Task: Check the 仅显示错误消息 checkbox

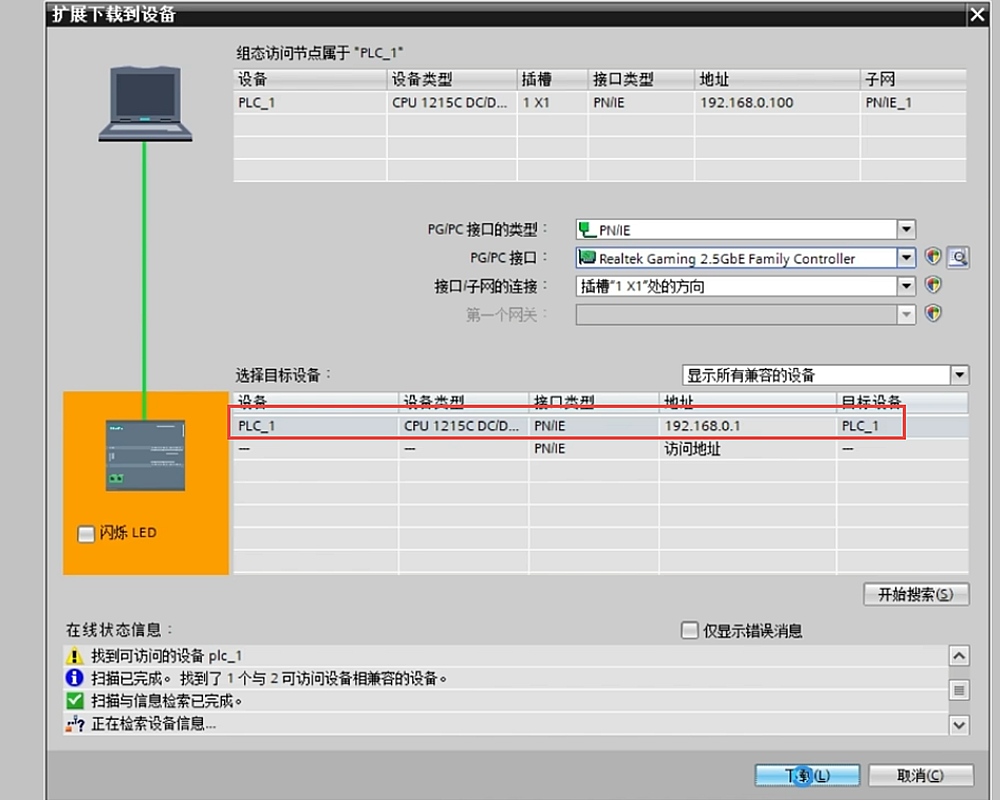Action: tap(689, 631)
